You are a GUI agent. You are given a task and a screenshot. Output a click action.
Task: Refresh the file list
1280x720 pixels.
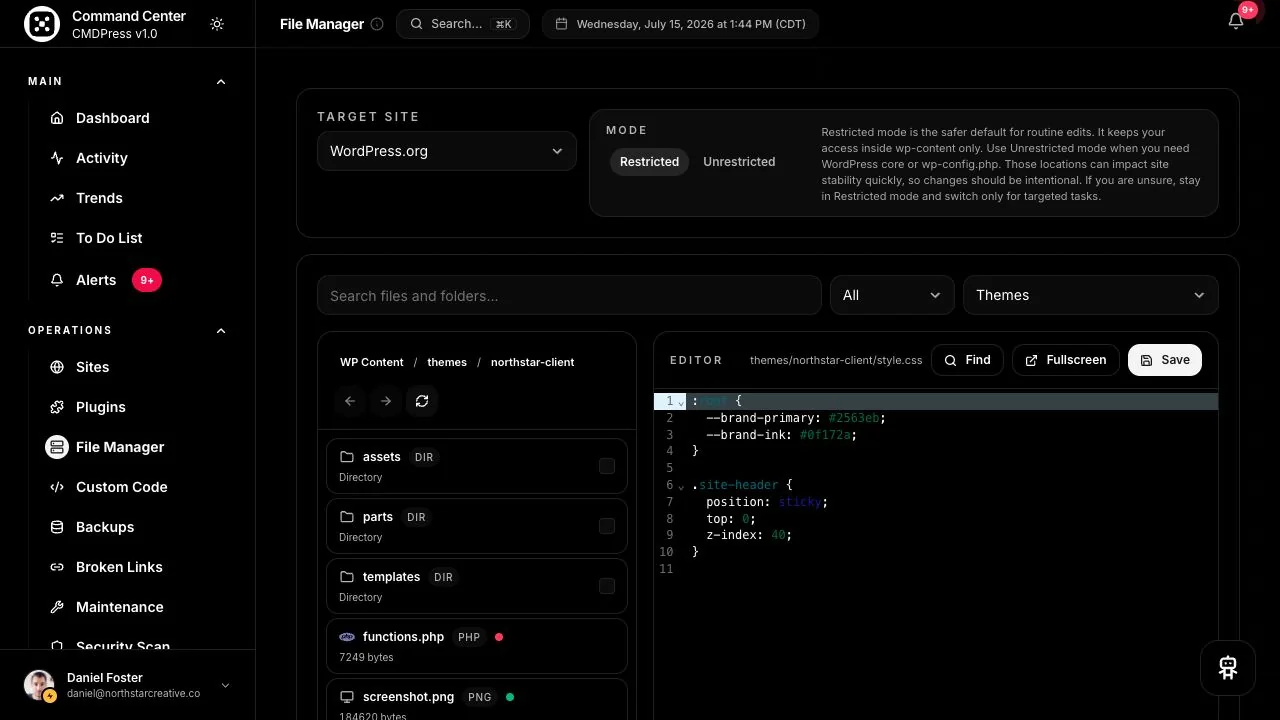tap(422, 401)
